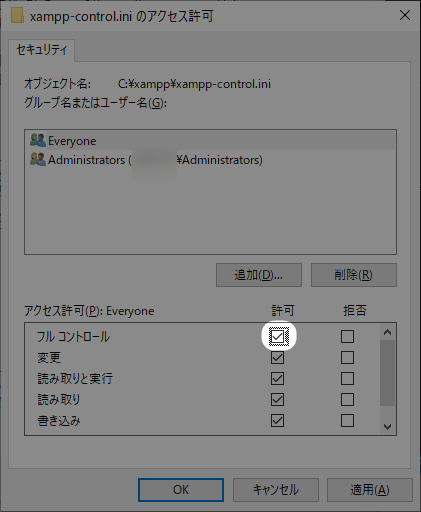Check the Deny box for フル コントロール

(x=347, y=336)
